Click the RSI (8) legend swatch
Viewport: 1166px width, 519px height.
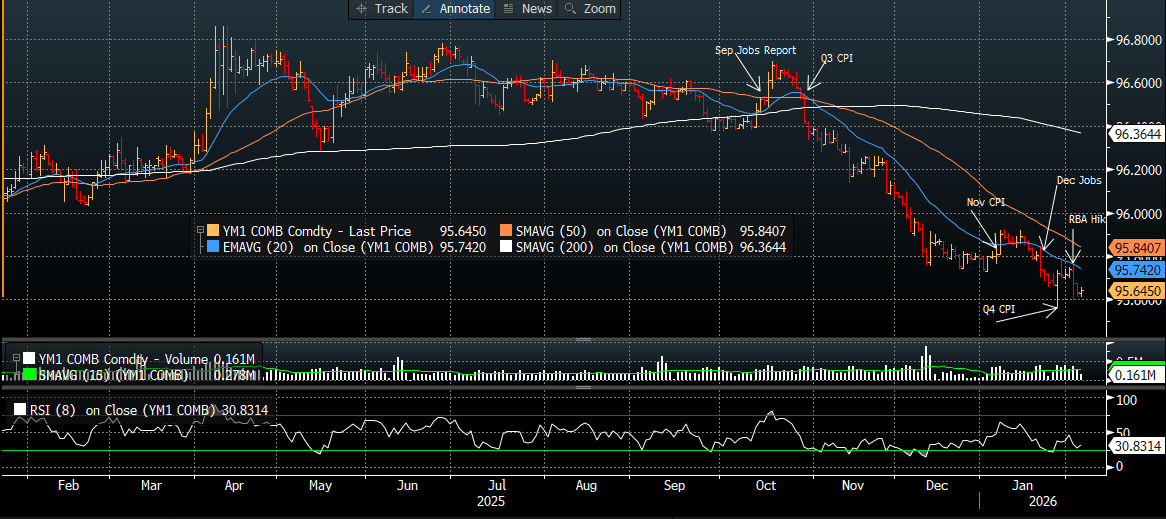pos(19,410)
